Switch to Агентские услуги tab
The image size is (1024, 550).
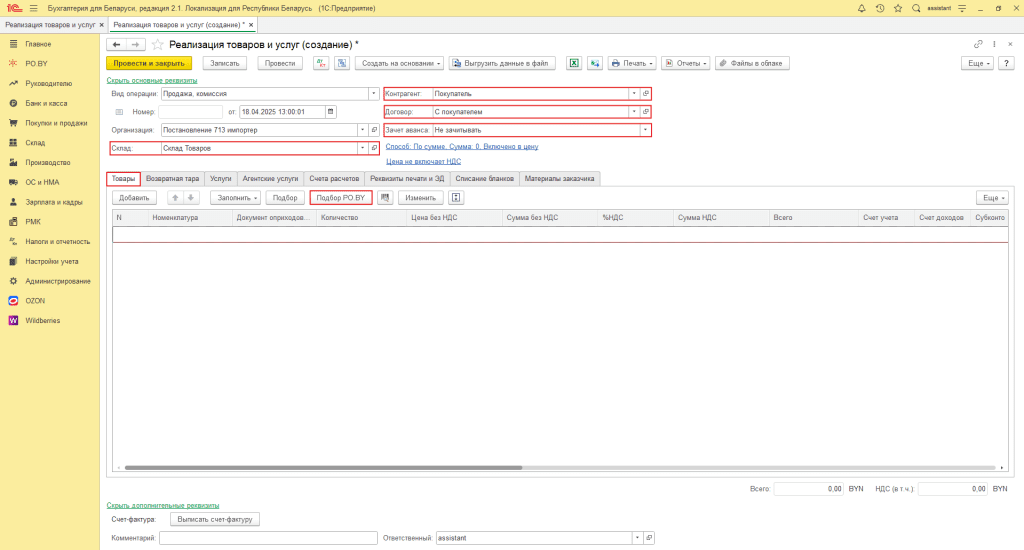click(x=270, y=178)
